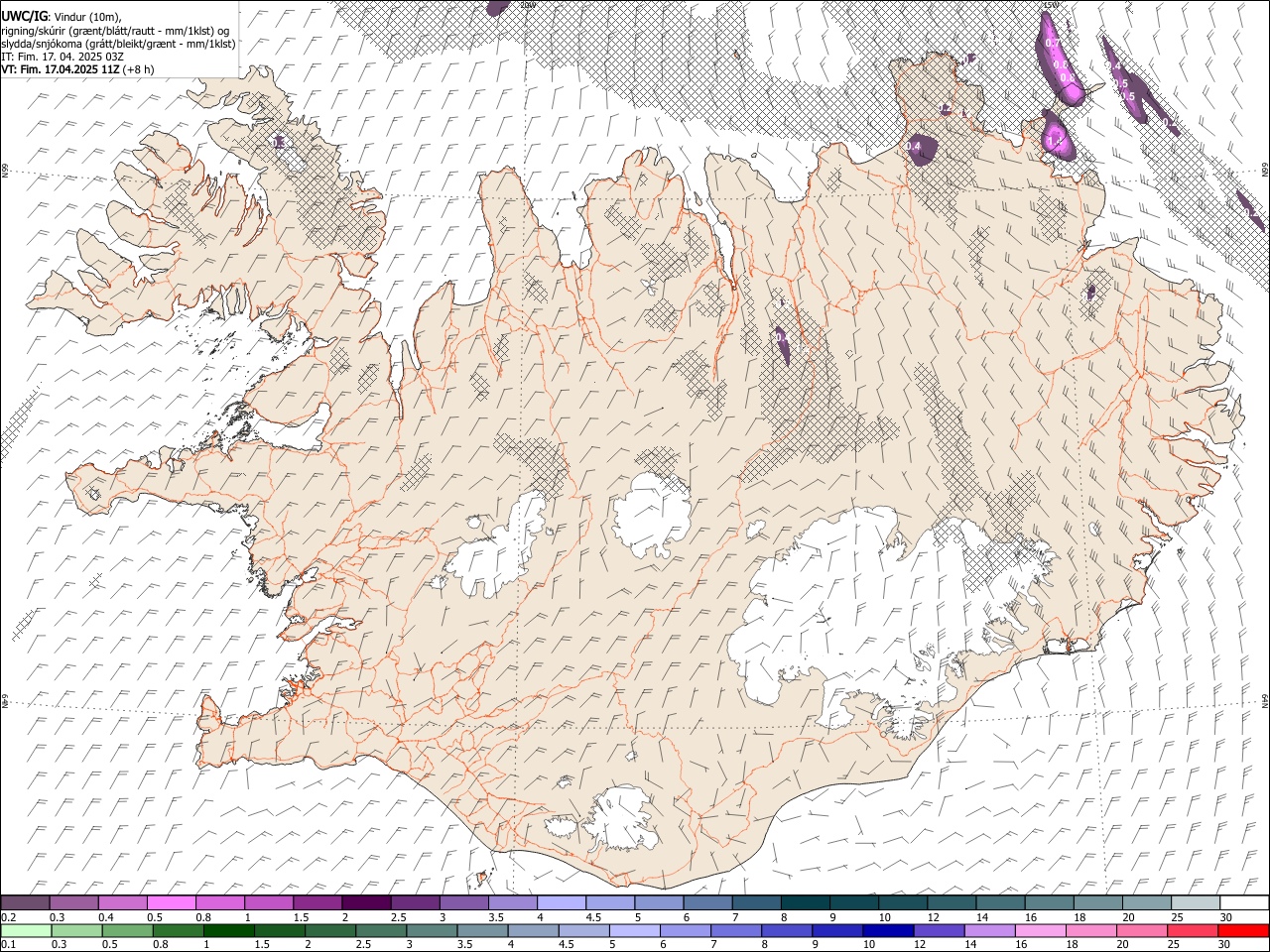This screenshot has height=952, width=1270.
Task: Click the 15W longitude label
Action: (x=1050, y=5)
